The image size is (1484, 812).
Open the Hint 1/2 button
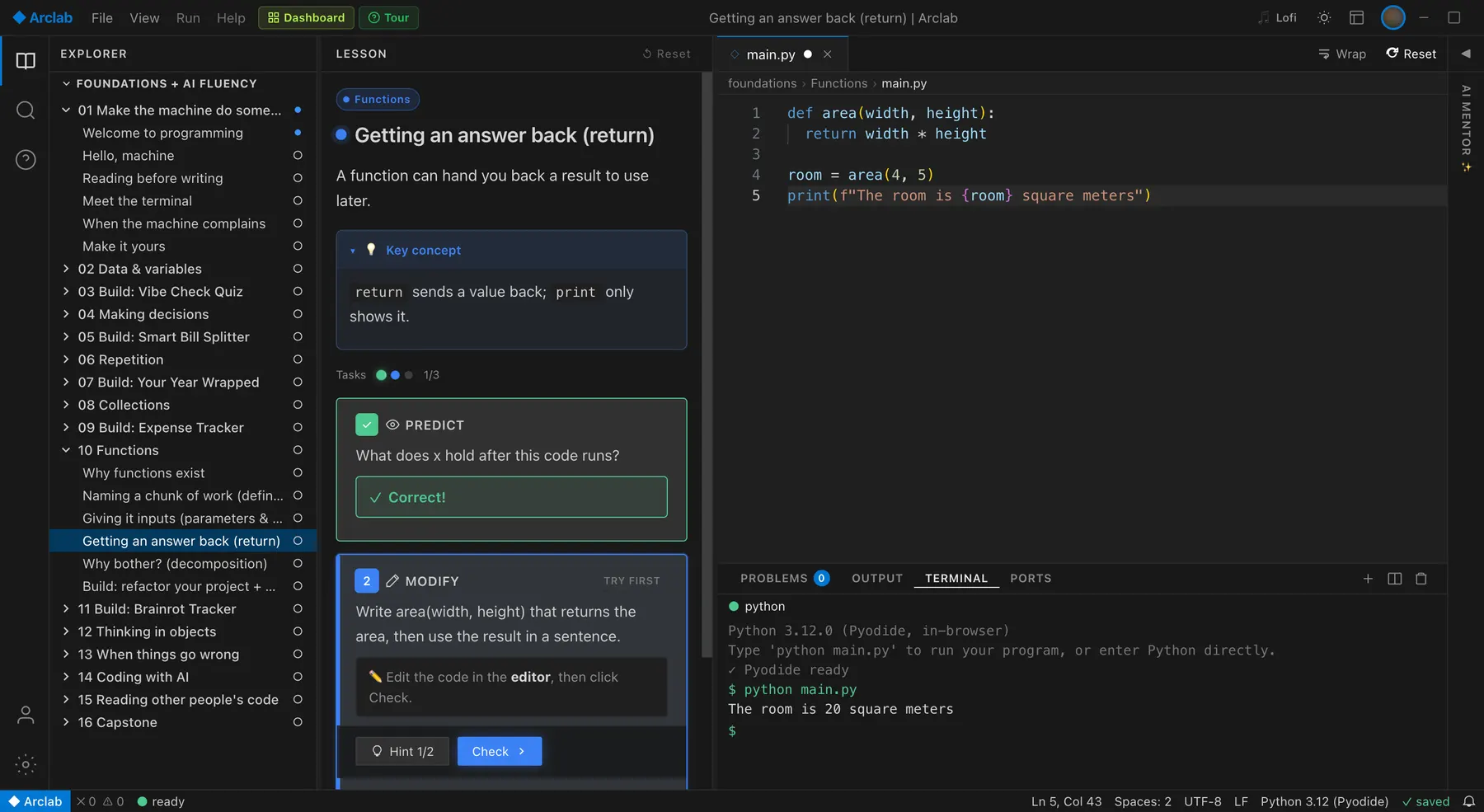click(402, 752)
